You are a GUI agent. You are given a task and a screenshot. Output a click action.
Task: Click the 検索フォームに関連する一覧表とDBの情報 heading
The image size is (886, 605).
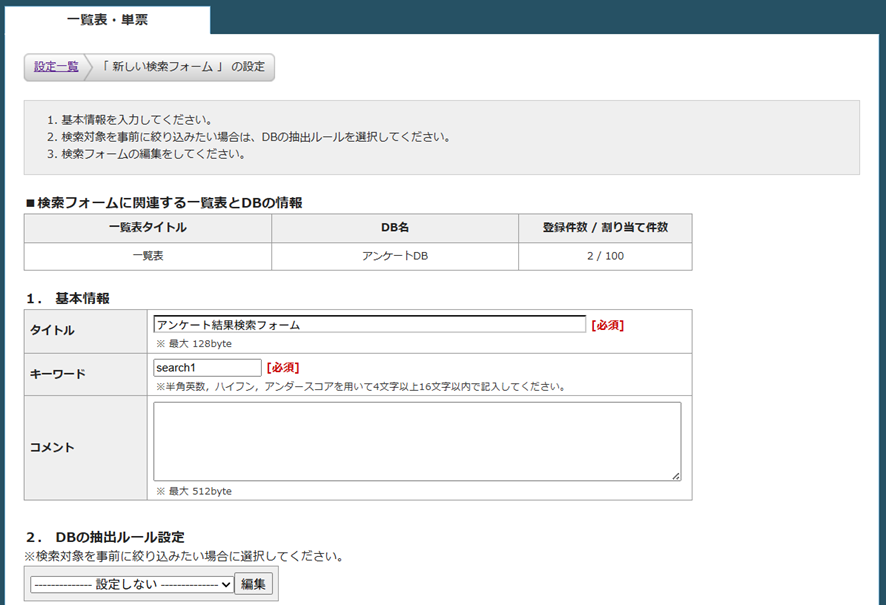click(x=164, y=203)
